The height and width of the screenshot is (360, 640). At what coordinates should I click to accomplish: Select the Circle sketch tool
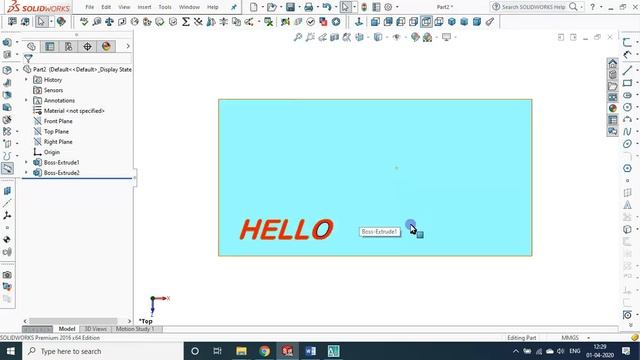pos(627,107)
